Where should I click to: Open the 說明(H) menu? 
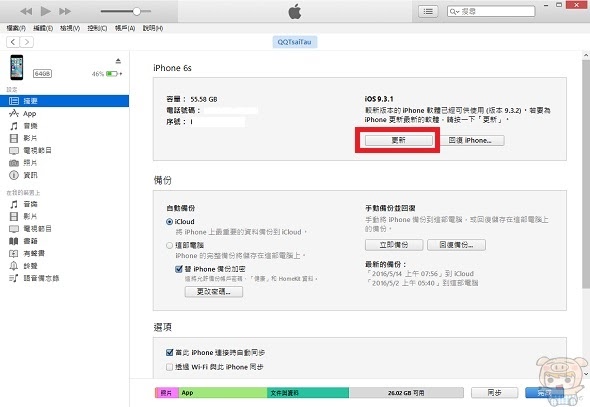pyautogui.click(x=153, y=28)
